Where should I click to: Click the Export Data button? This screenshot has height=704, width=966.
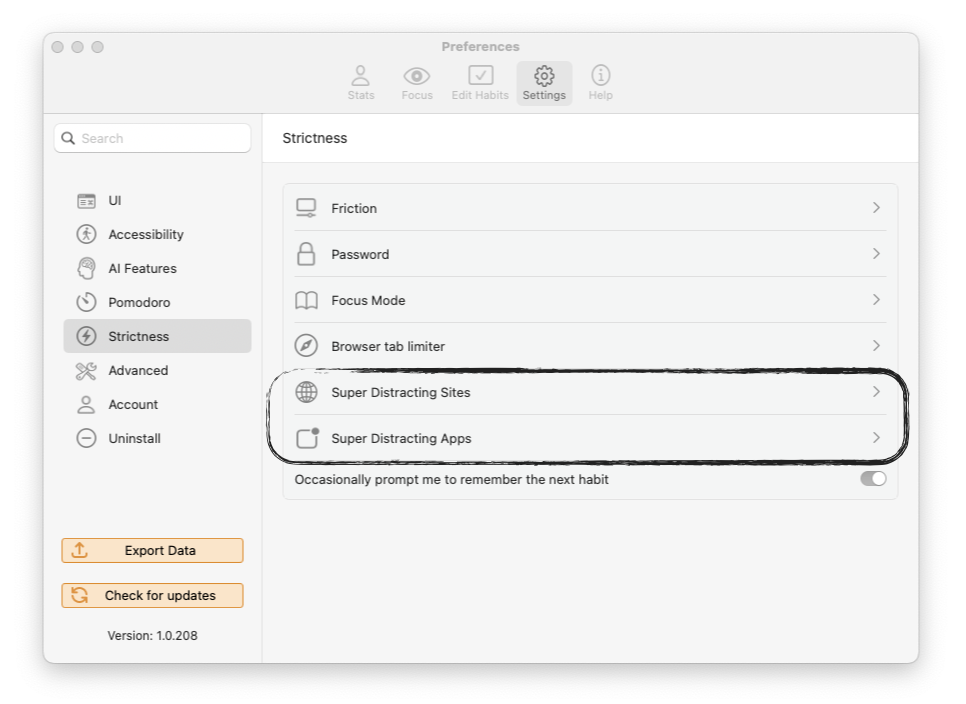tap(152, 551)
